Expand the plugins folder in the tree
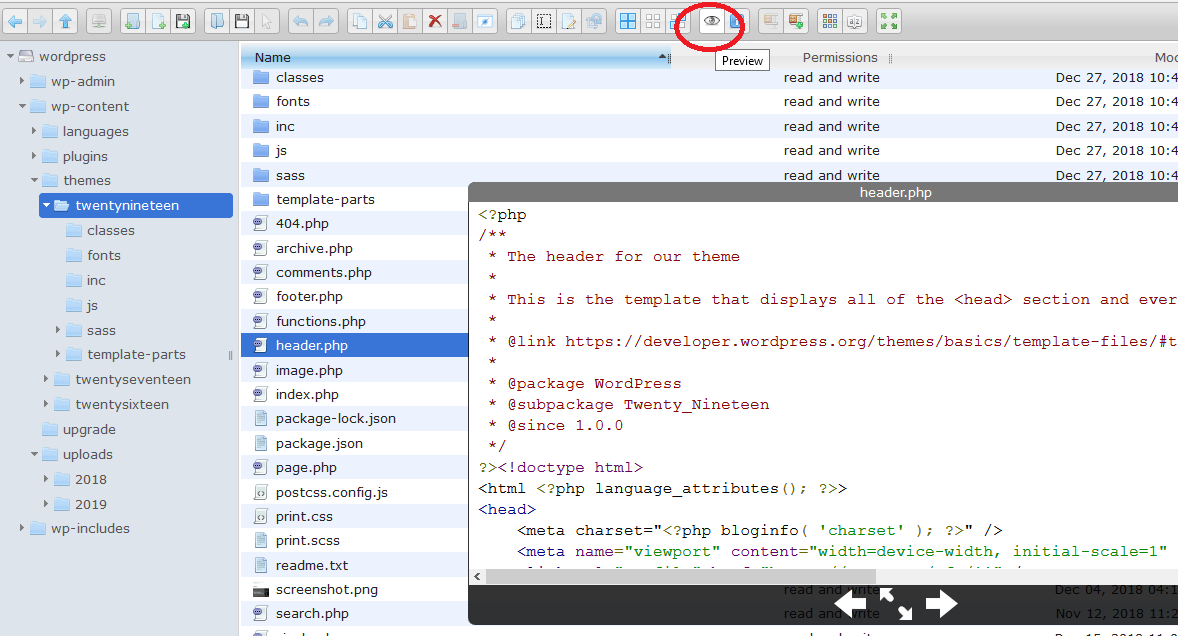 (x=34, y=156)
